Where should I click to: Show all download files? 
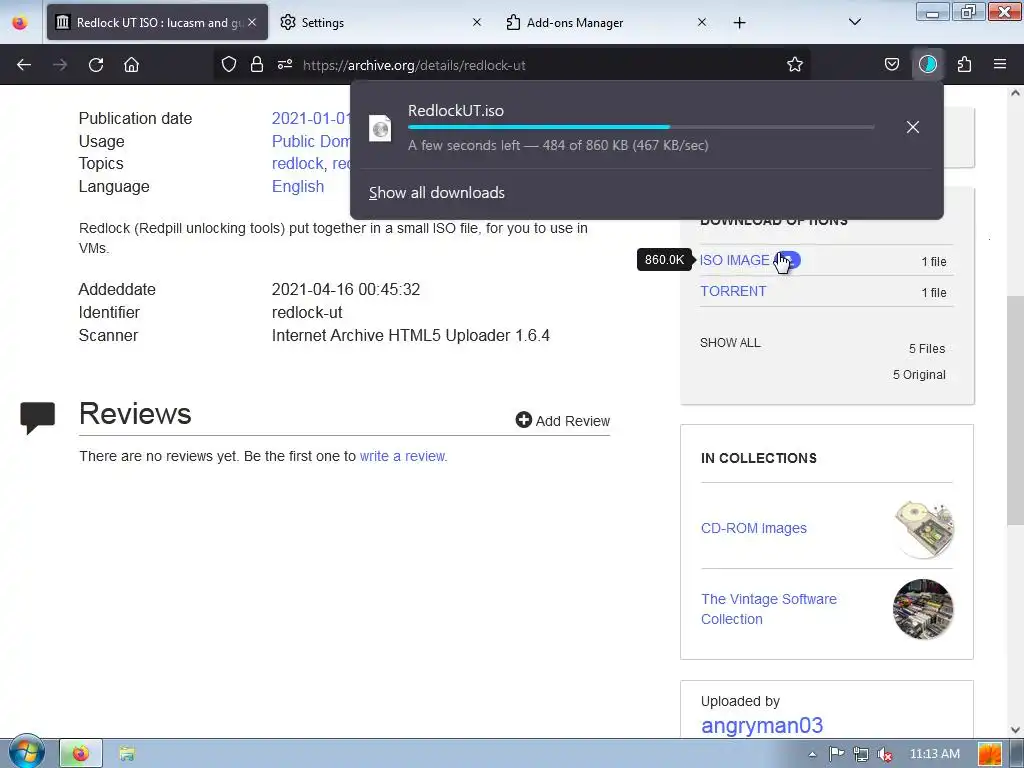click(730, 343)
